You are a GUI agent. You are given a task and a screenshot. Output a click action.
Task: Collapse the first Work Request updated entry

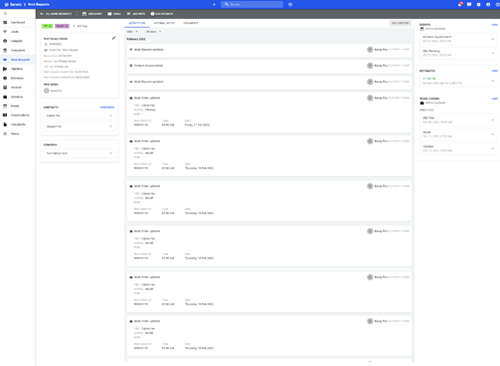tap(269, 50)
